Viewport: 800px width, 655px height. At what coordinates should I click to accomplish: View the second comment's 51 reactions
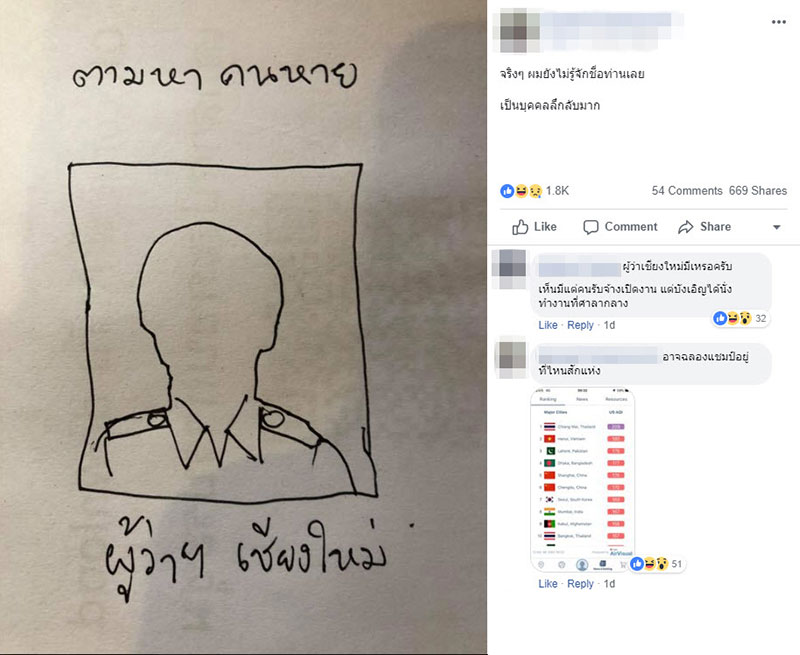tap(656, 564)
